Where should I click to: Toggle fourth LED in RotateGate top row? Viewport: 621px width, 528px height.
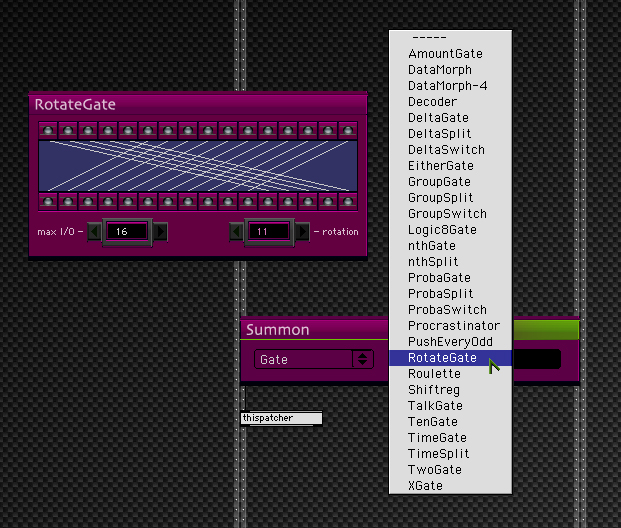click(108, 130)
